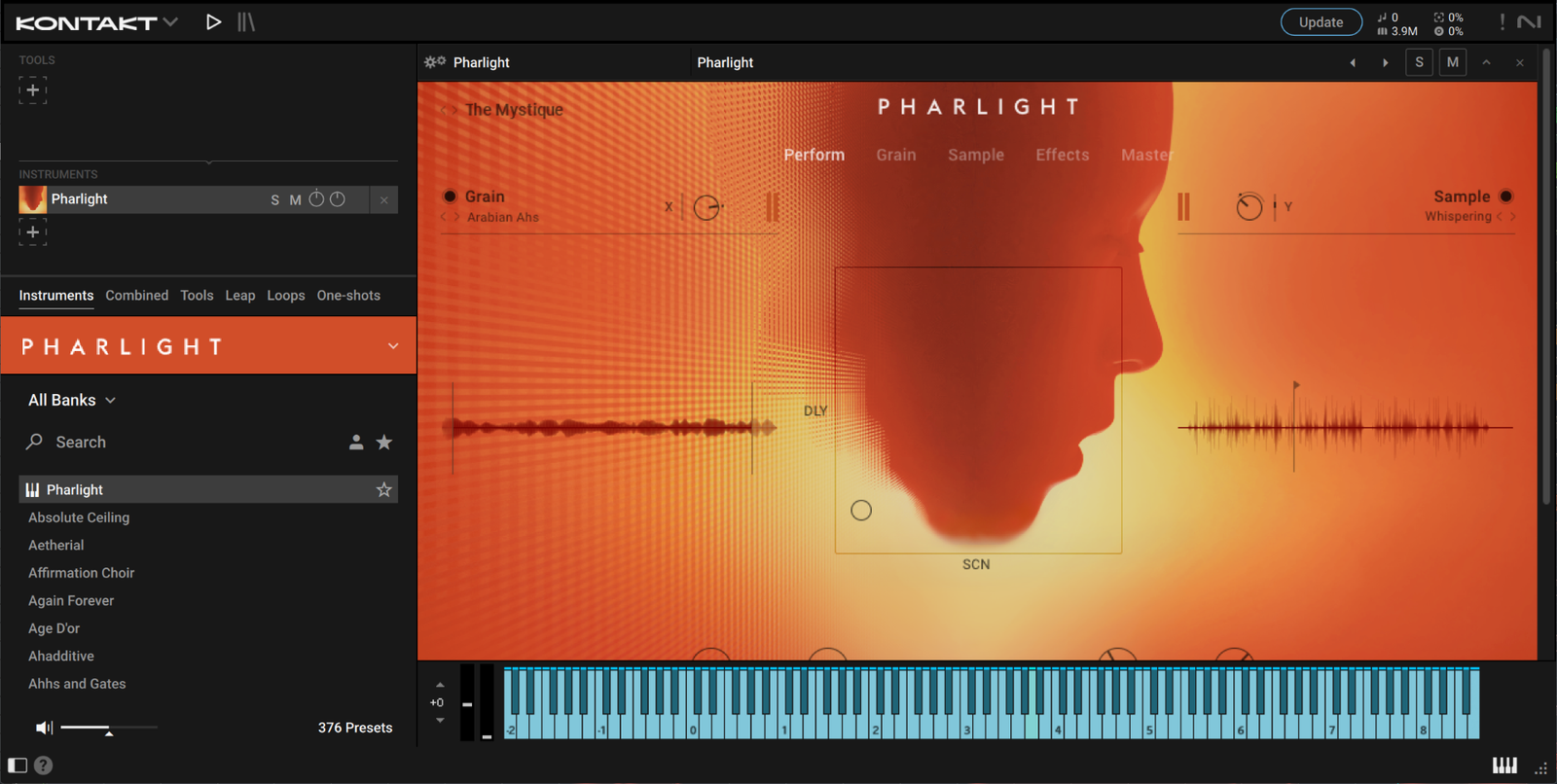
Task: Toggle the Sample layer on/off button
Action: [1506, 196]
